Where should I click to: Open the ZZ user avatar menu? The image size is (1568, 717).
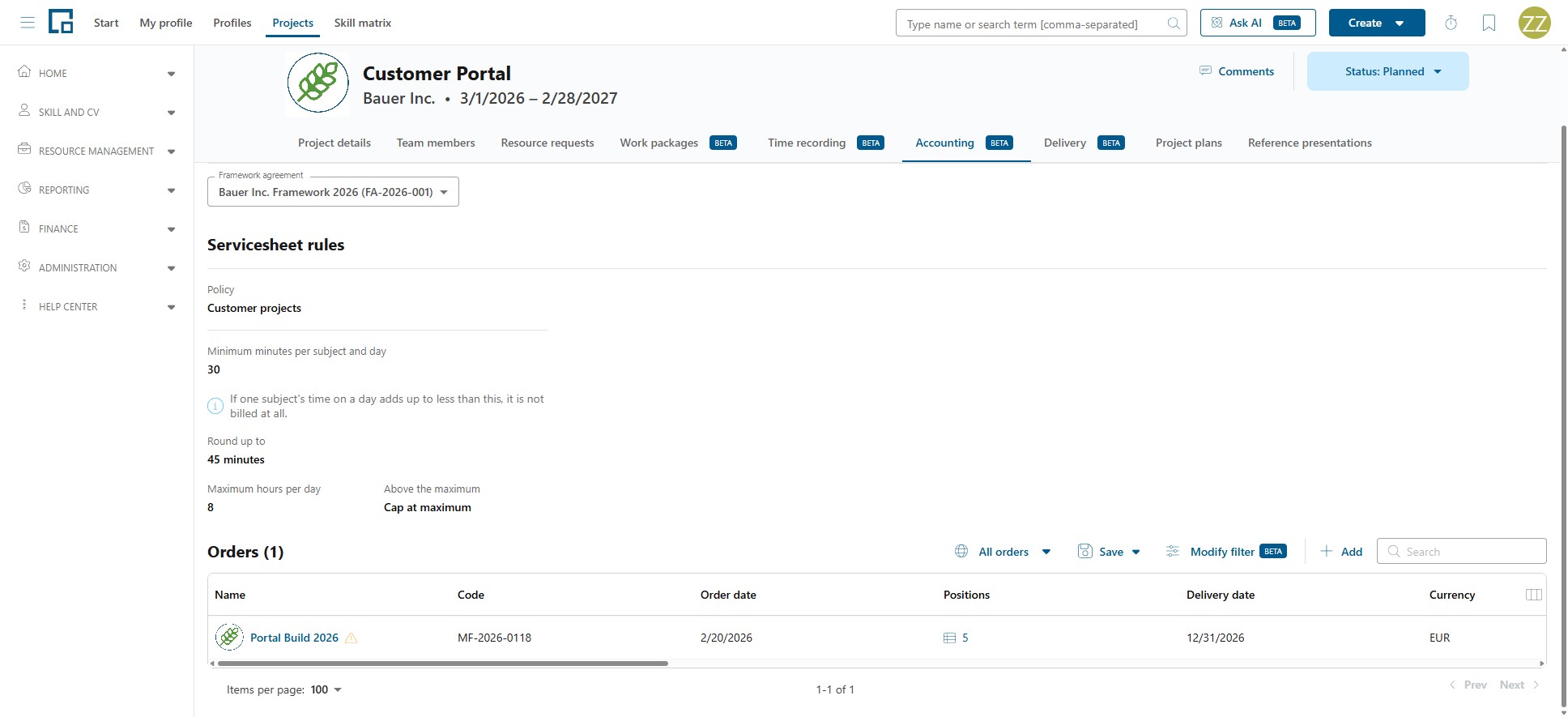pos(1534,23)
